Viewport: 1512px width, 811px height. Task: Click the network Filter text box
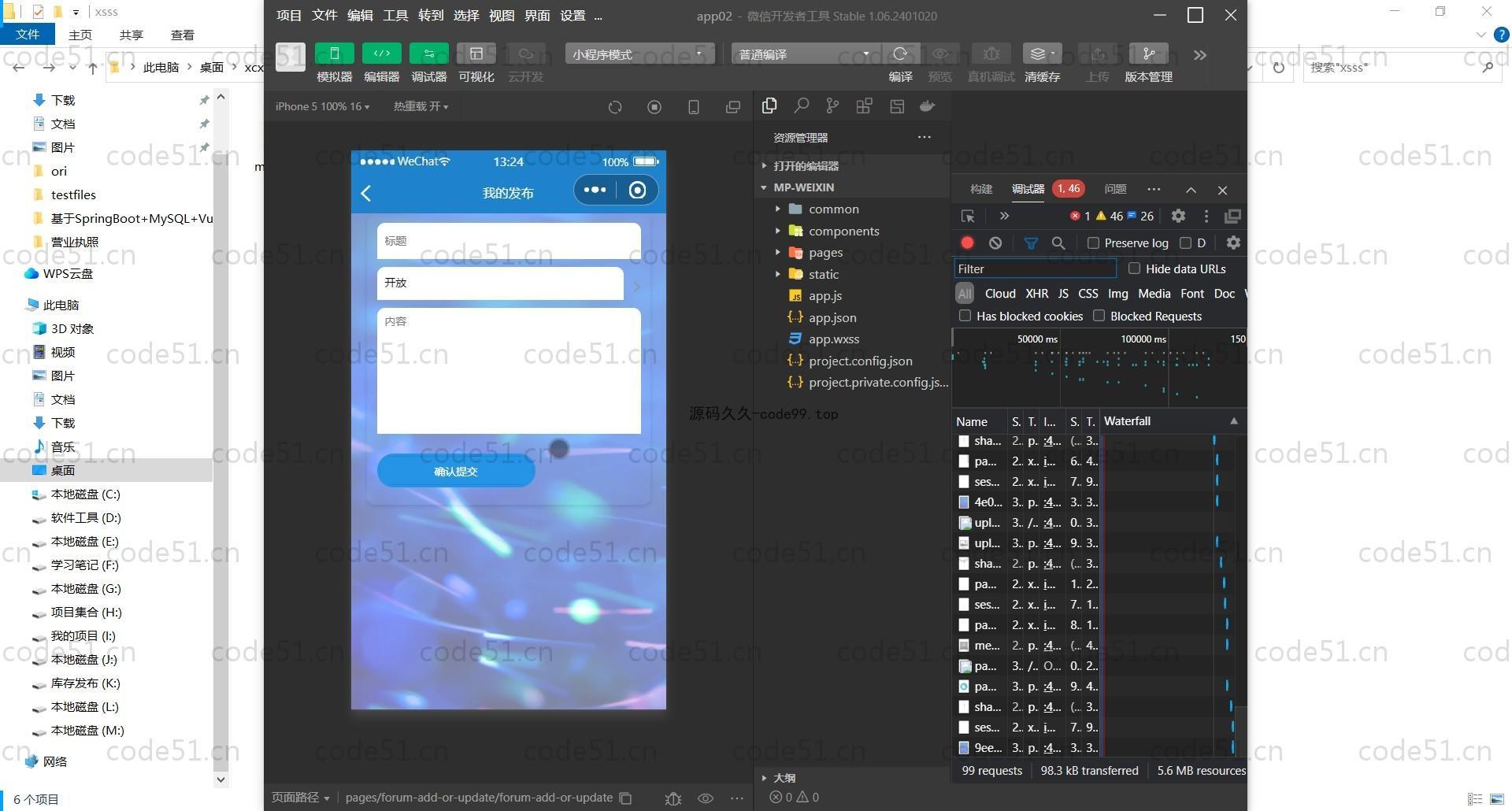point(1035,268)
